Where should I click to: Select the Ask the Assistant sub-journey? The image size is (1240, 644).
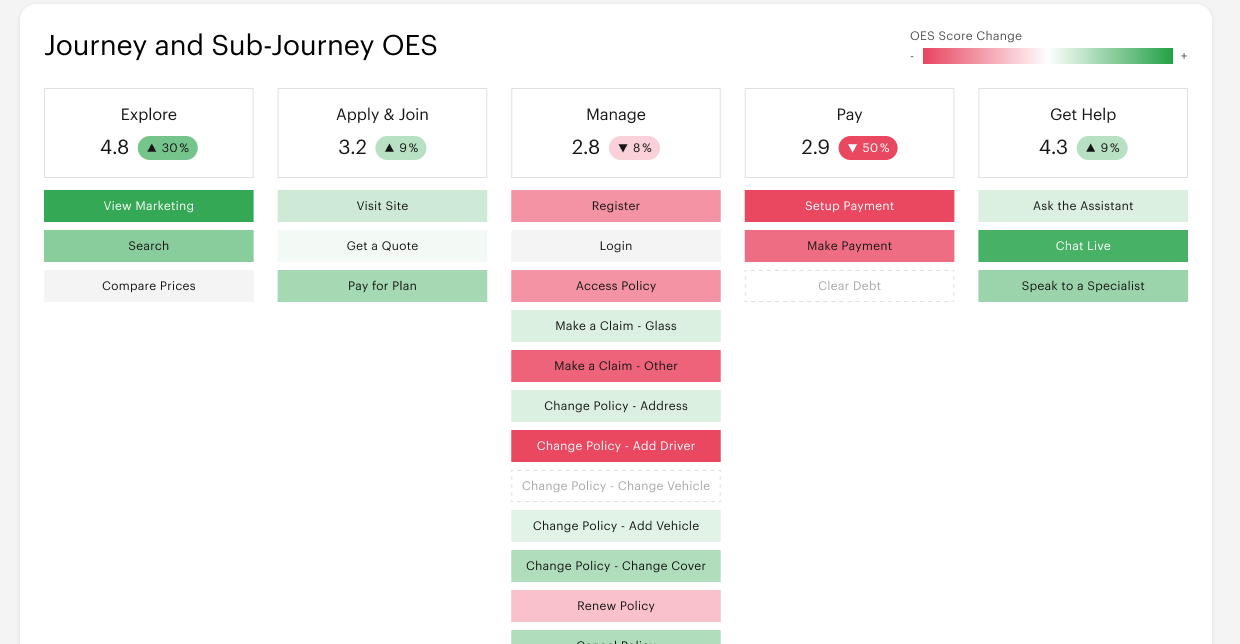coord(1083,206)
